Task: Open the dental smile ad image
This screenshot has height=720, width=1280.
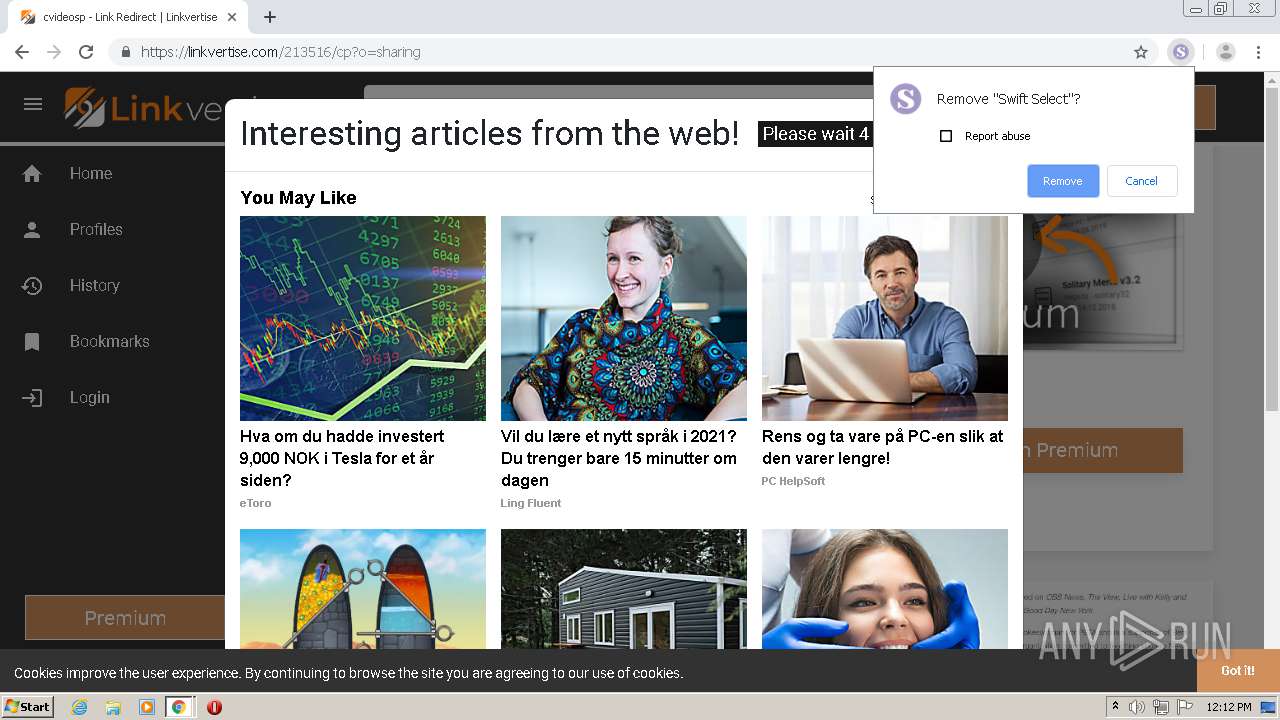Action: (885, 589)
